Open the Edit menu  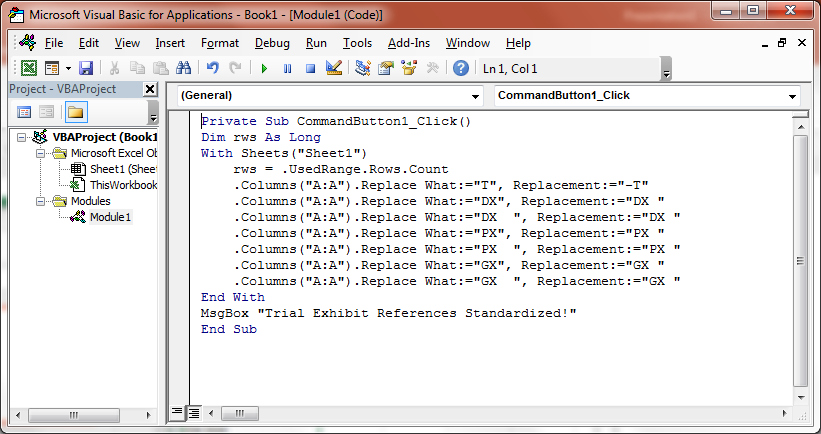[x=89, y=43]
